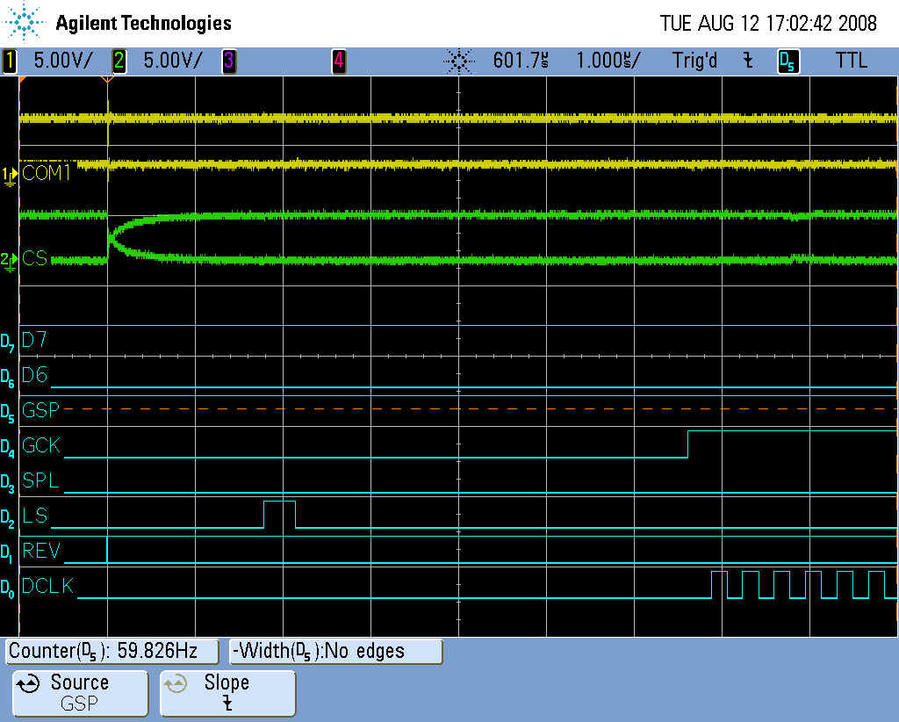
Task: Select the GCK digital channel label
Action: (41, 446)
